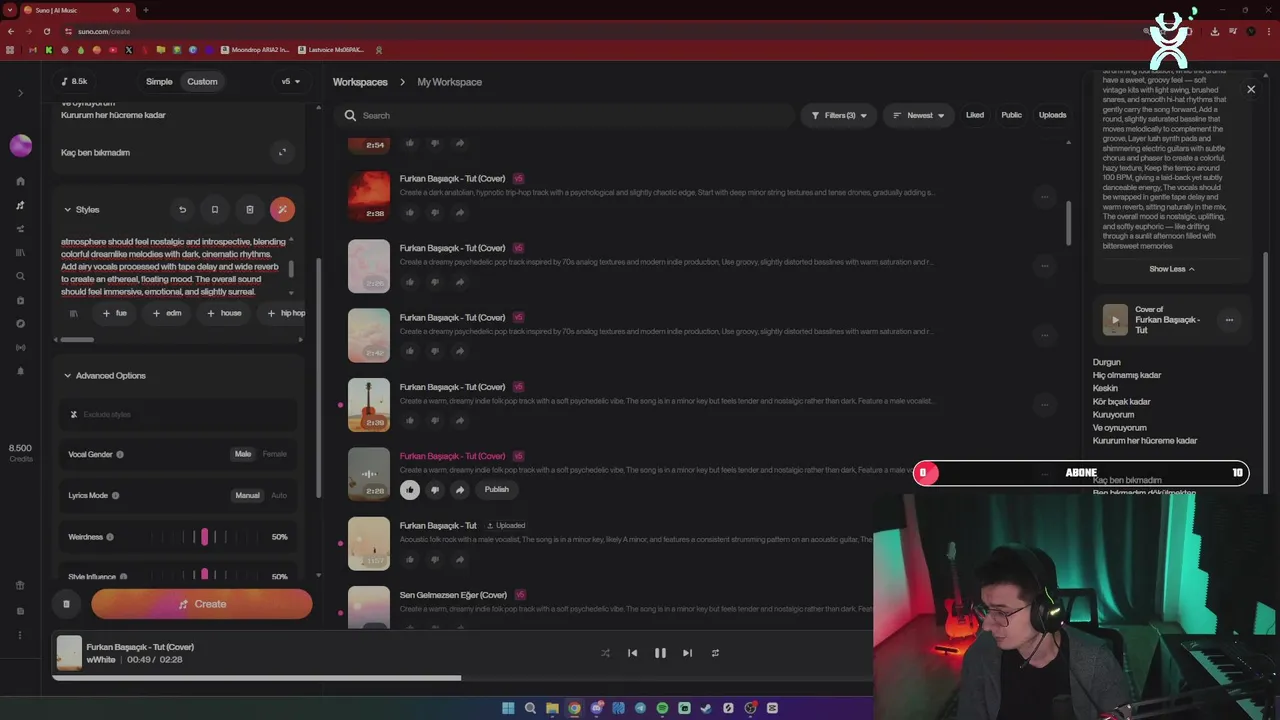Open notifications bell in the sidebar
Screen dimensions: 1280x720
tap(20, 371)
